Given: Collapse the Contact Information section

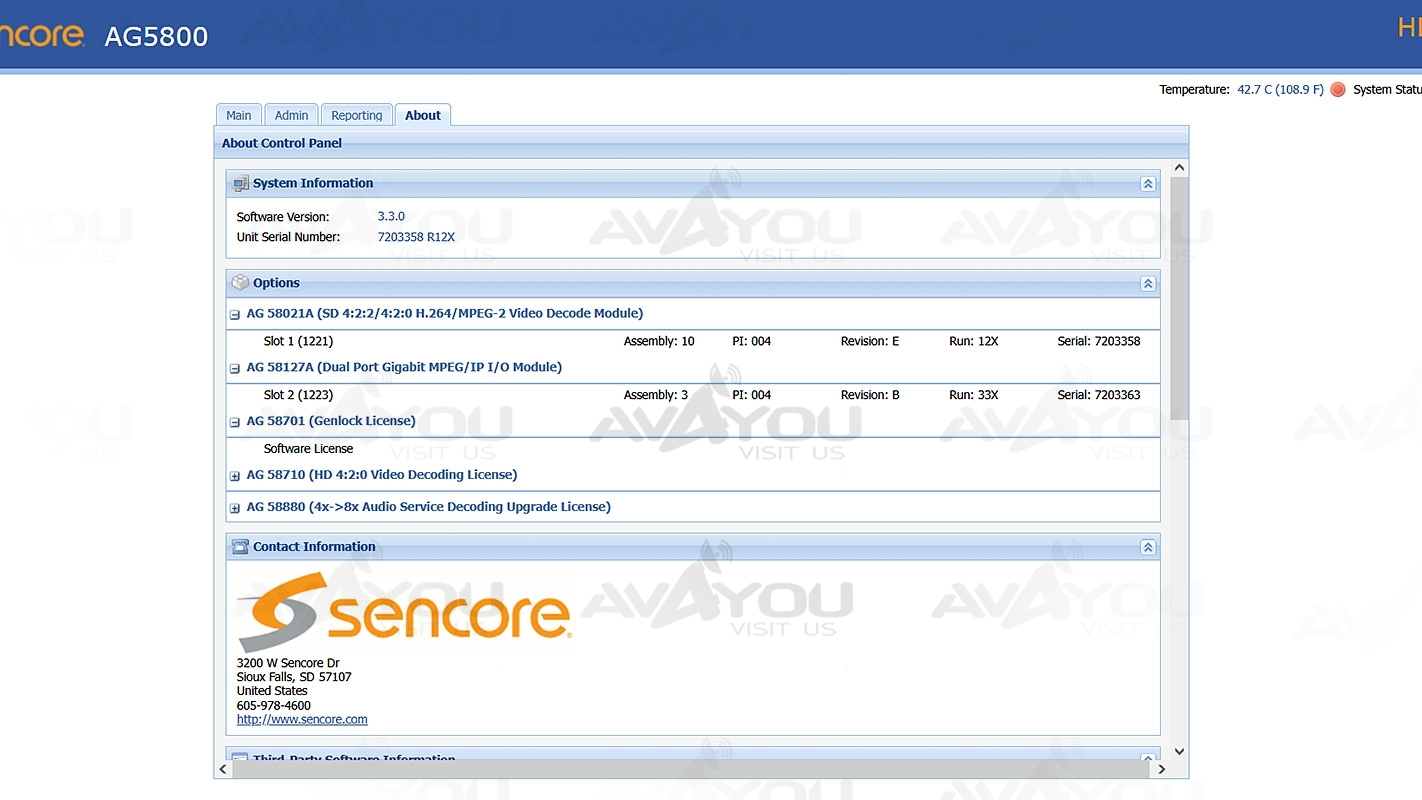Looking at the screenshot, I should tap(1148, 547).
